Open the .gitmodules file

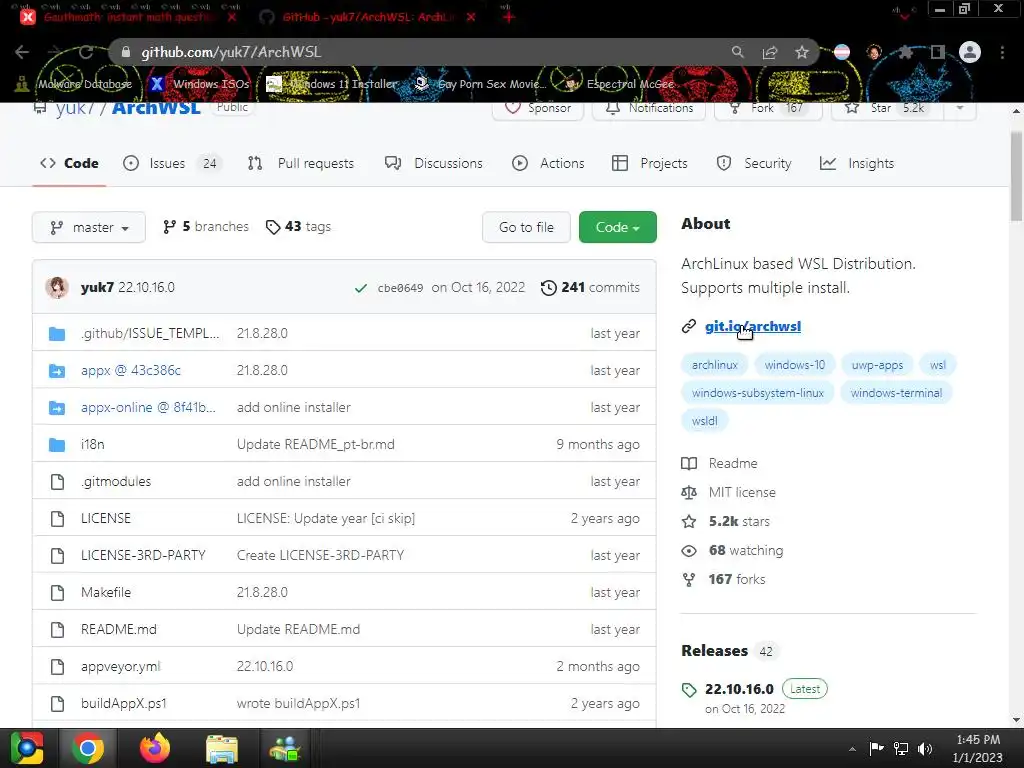[116, 481]
